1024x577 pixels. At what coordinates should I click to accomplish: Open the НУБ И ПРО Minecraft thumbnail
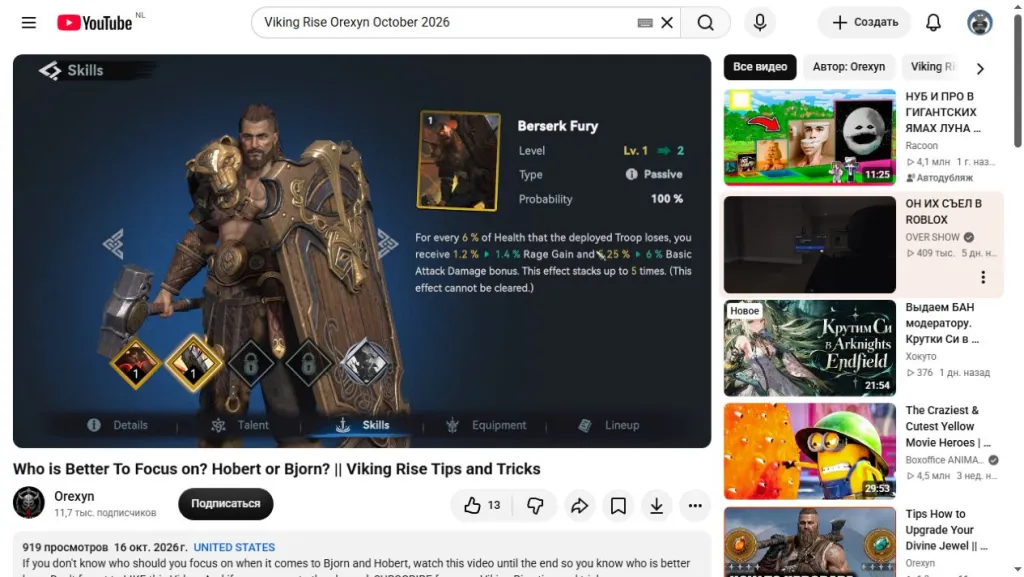pos(809,138)
